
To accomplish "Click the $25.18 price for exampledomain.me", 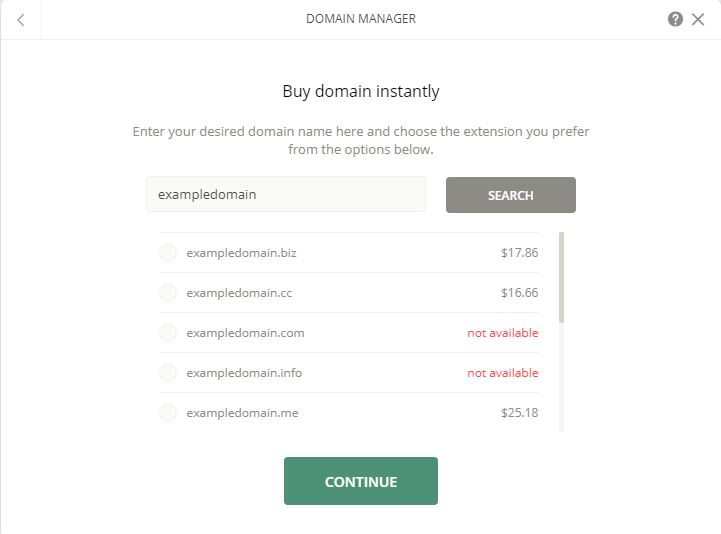I will [520, 413].
